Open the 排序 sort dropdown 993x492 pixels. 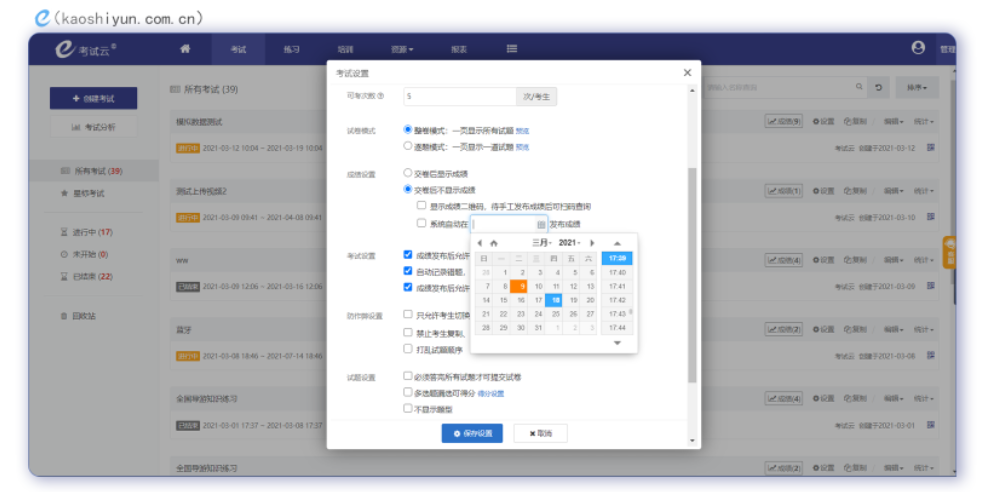coord(916,88)
